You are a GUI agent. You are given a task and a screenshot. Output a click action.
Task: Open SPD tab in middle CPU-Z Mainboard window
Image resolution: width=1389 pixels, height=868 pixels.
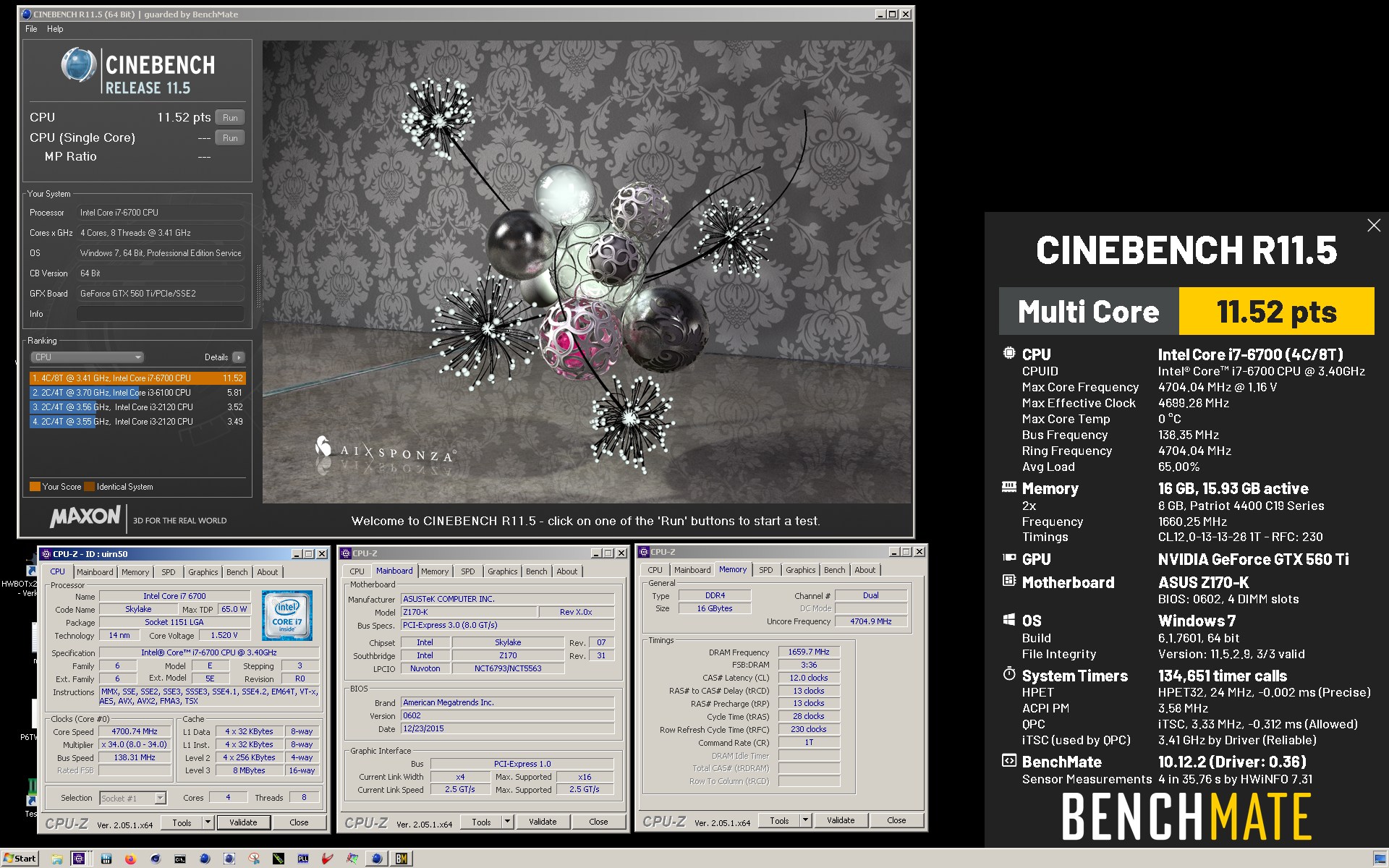468,571
